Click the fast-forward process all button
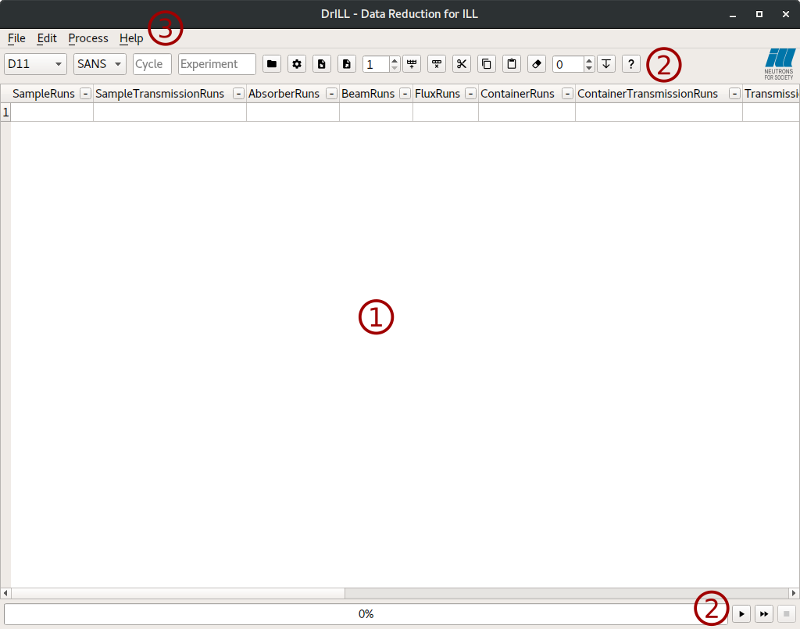Viewport: 800px width, 629px height. tap(764, 614)
